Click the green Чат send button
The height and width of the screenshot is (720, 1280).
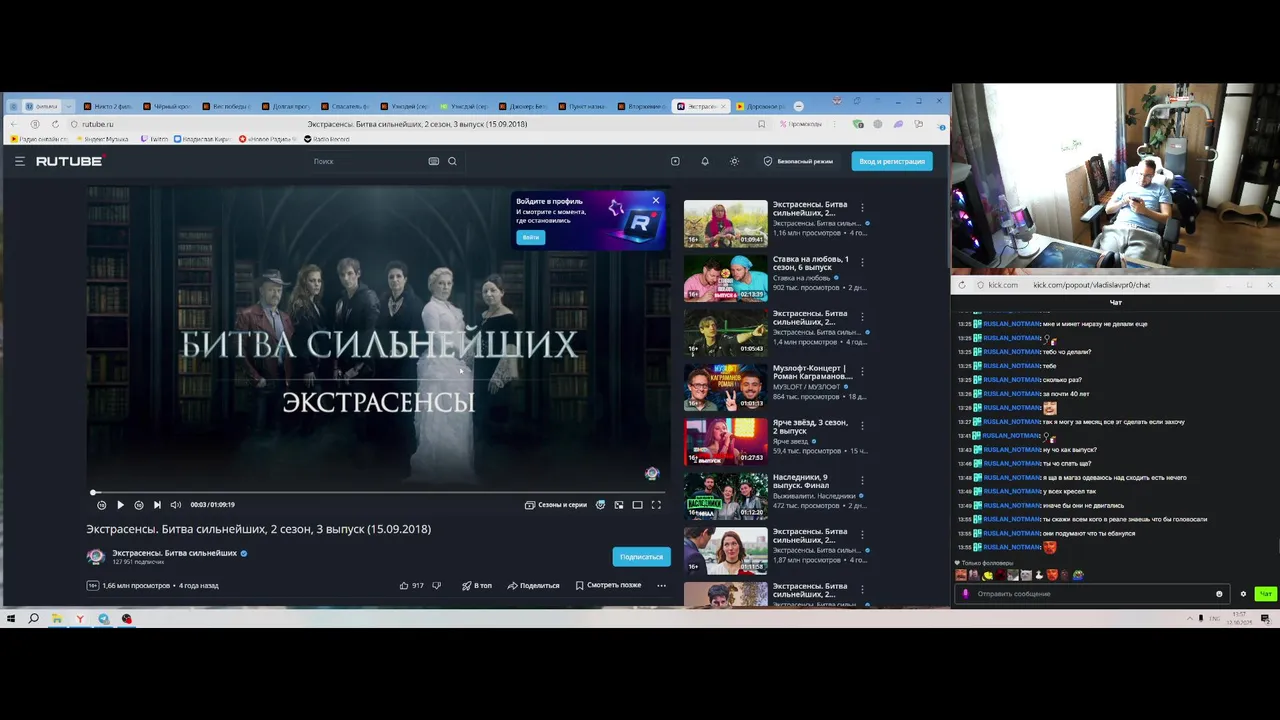coord(1265,594)
